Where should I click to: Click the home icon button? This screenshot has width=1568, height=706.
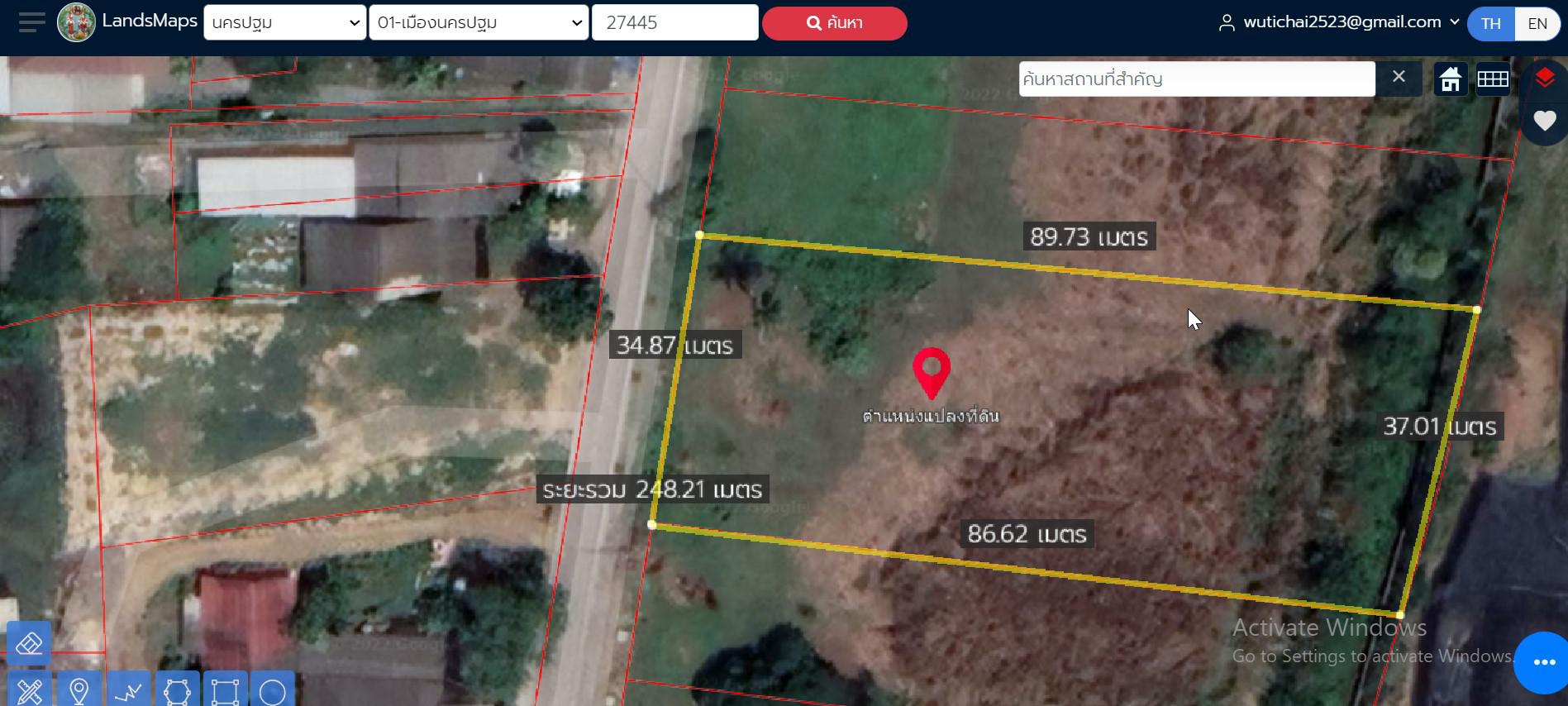coord(1451,79)
